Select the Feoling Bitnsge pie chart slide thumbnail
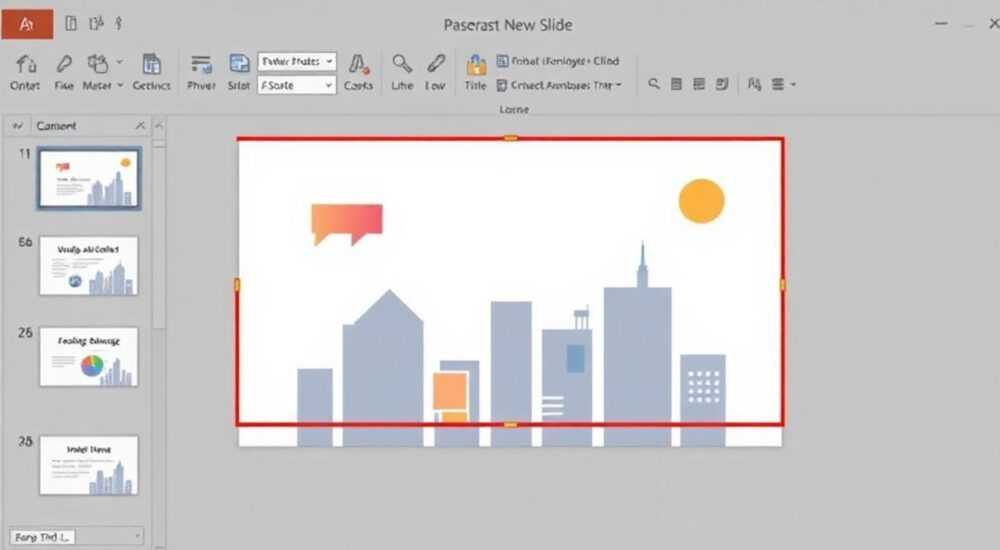This screenshot has height=550, width=1000. point(89,357)
